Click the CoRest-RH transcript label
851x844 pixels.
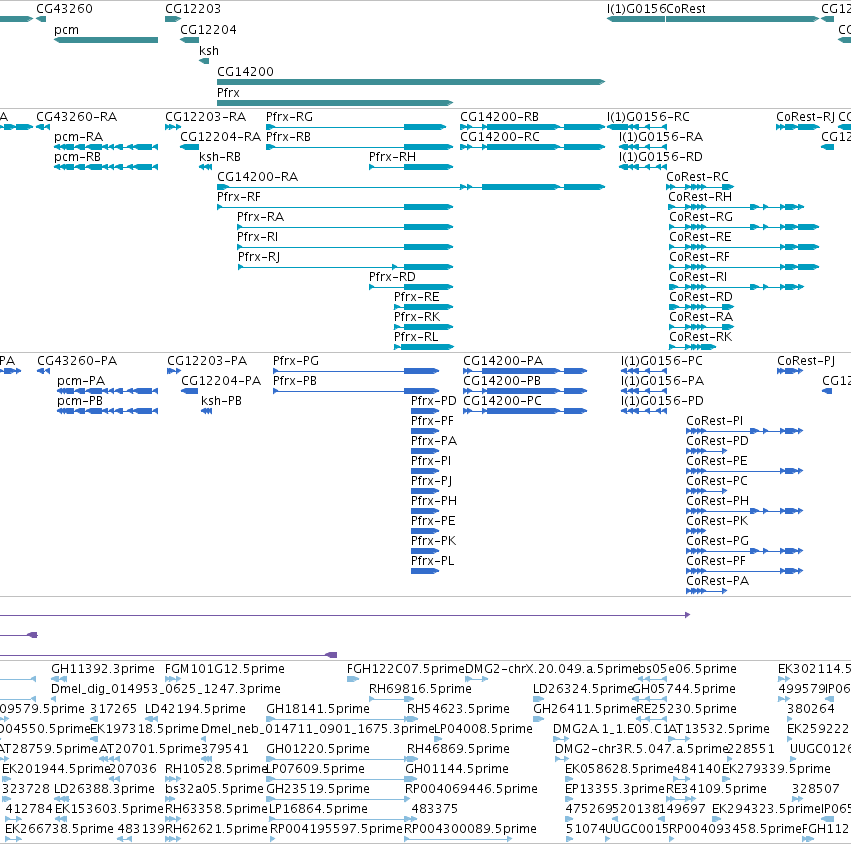point(700,197)
